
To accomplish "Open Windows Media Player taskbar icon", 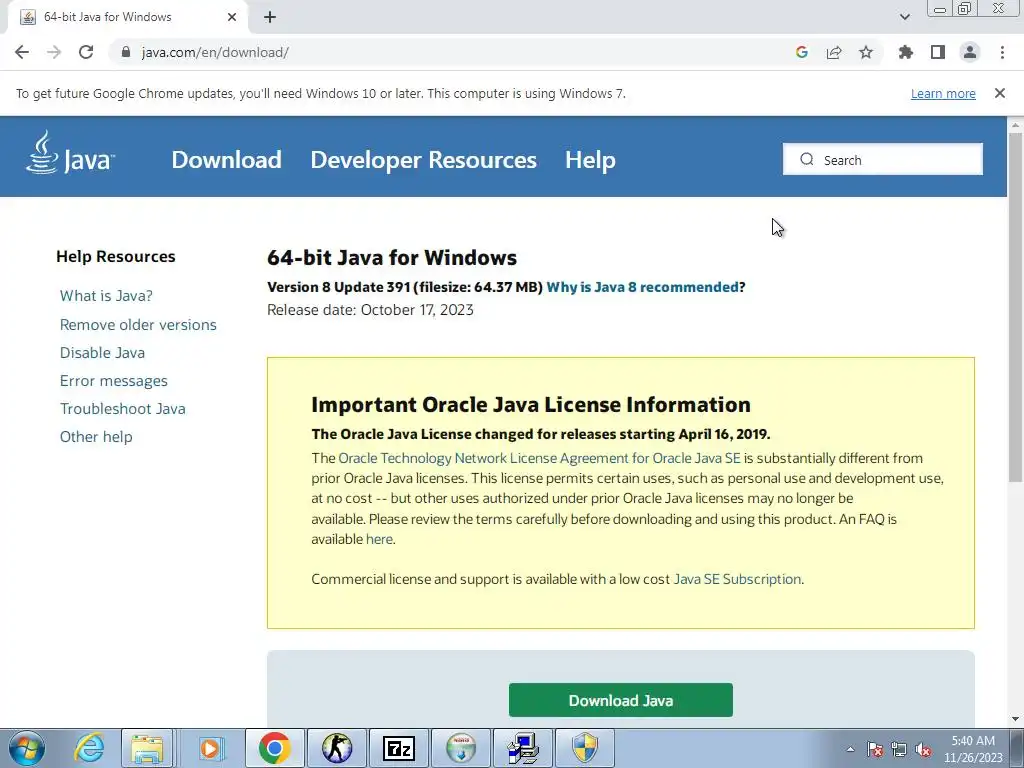I will [210, 748].
